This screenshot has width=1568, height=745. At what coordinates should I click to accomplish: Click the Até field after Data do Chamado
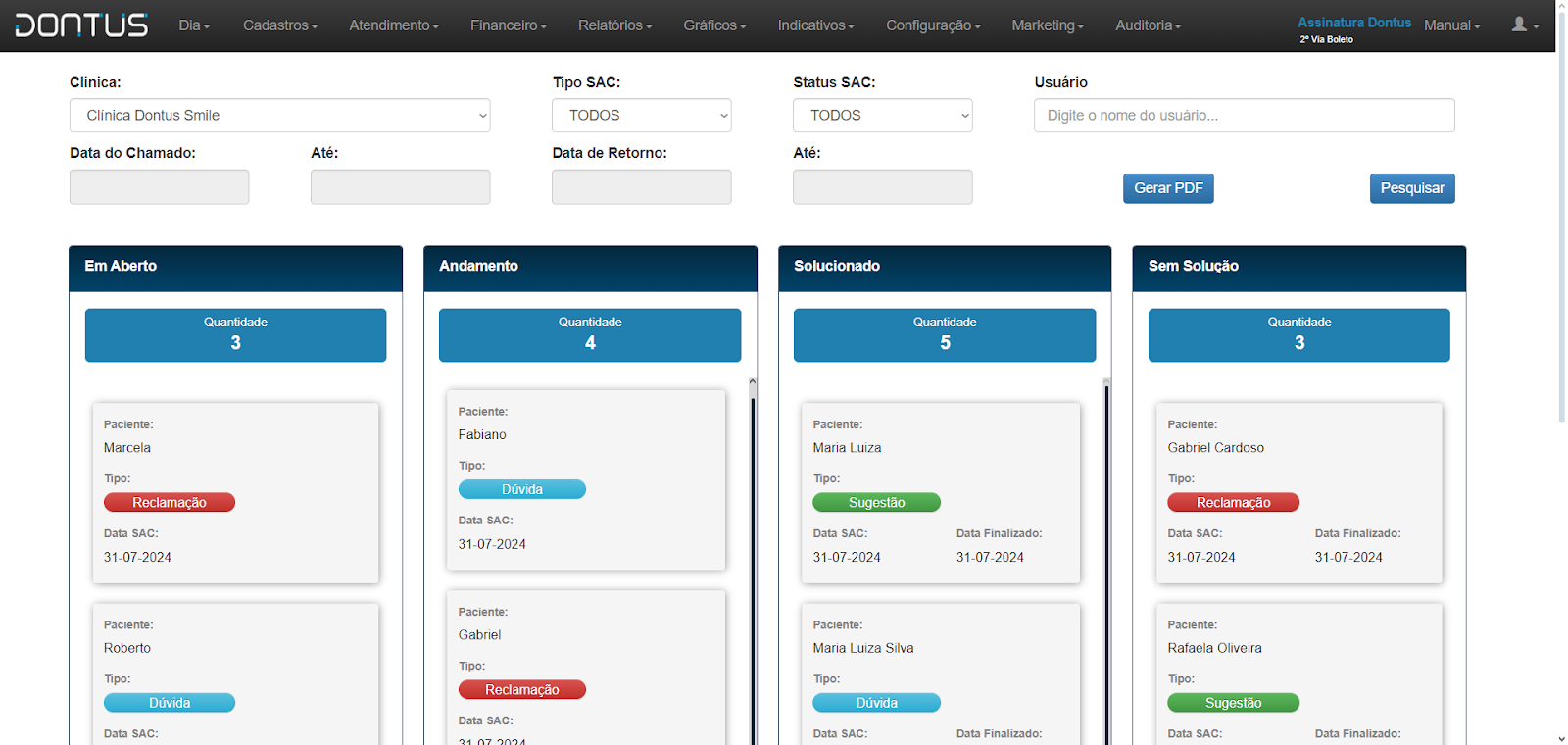click(x=400, y=186)
